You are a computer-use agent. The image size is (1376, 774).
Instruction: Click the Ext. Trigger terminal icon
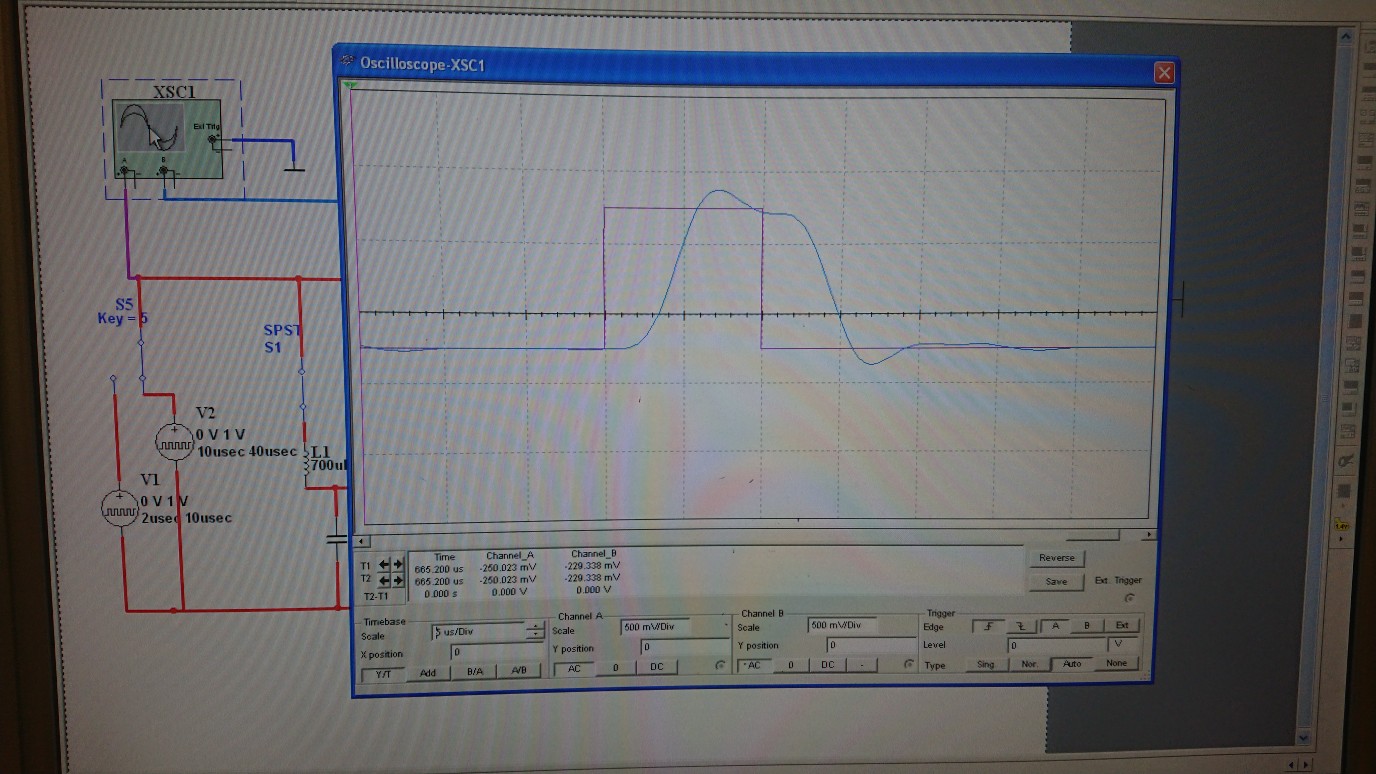[1130, 597]
